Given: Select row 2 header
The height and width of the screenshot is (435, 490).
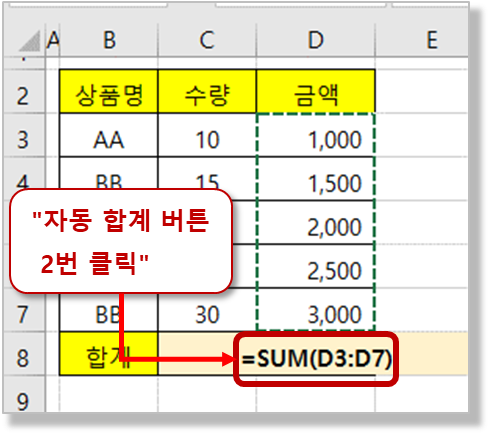Looking at the screenshot, I should pyautogui.click(x=23, y=91).
